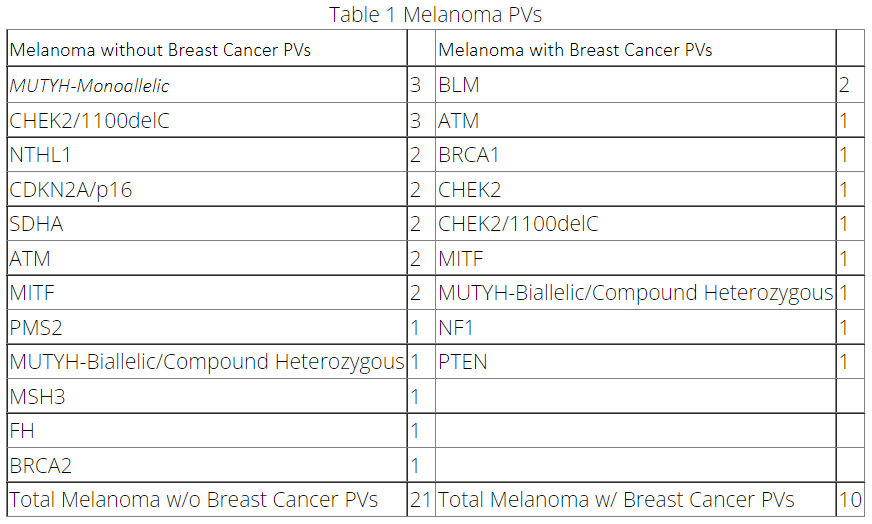
Task: Click 'Total Melanoma w/ Breast Cancer PVs' cell
Action: pos(616,499)
